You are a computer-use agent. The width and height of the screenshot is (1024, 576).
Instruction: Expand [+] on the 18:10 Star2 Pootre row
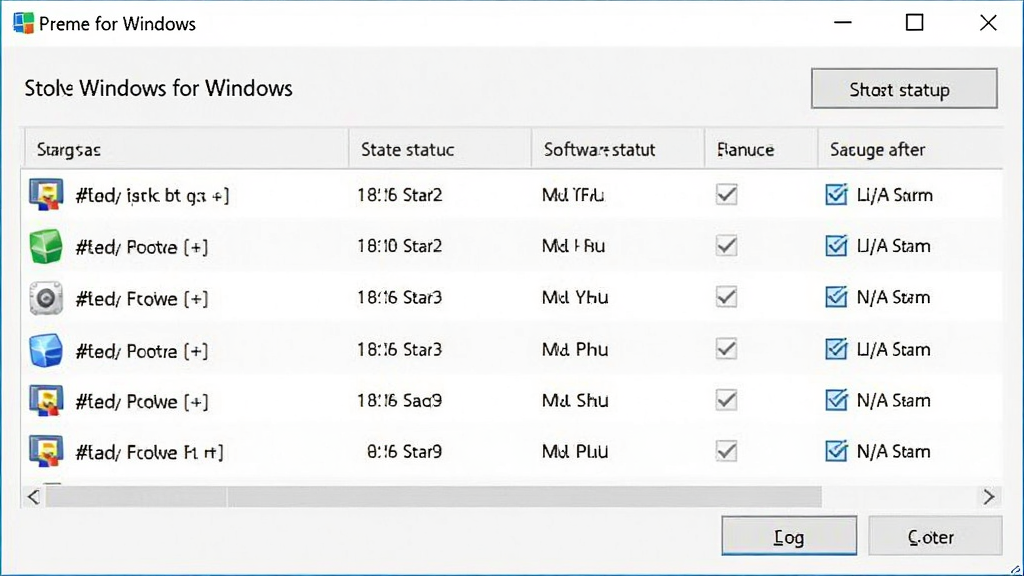click(x=196, y=247)
